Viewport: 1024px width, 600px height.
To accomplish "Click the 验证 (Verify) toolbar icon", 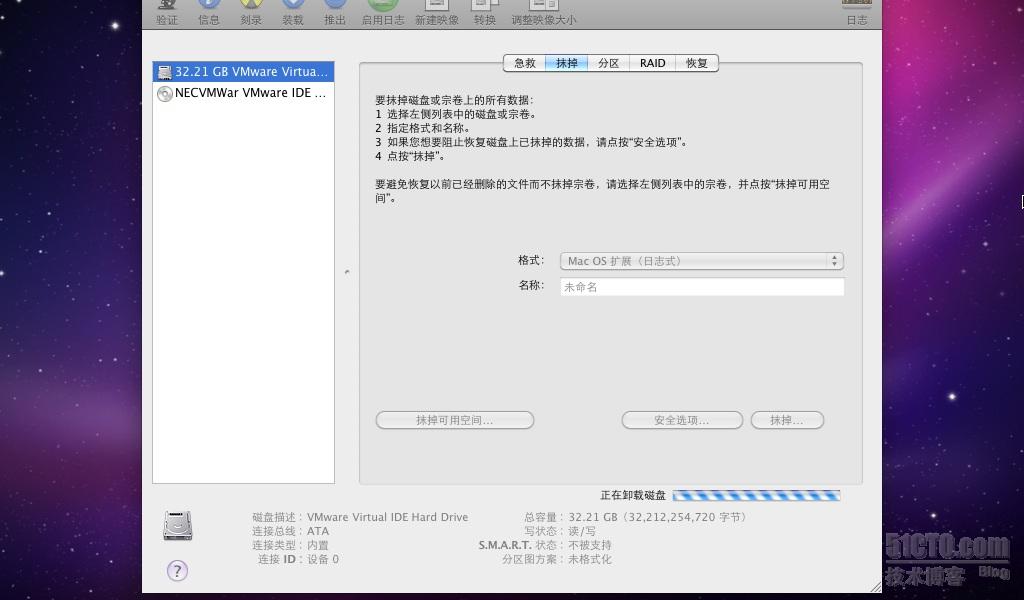I will [x=167, y=6].
